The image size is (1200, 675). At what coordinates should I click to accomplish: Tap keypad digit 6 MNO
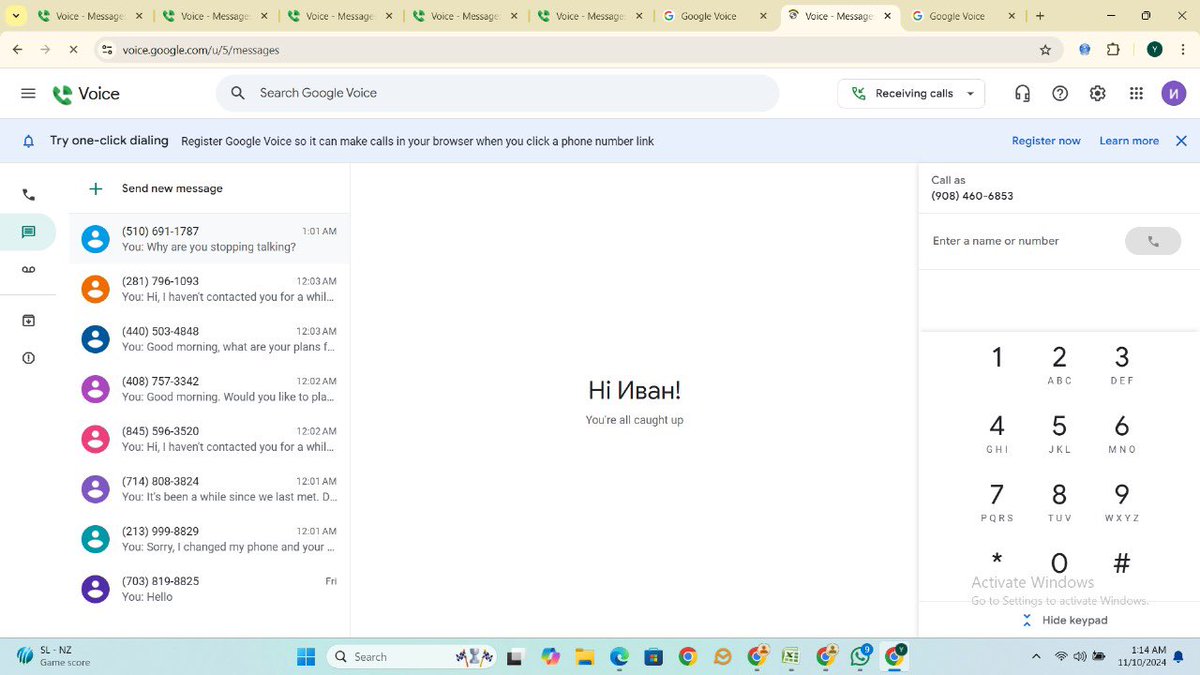pos(1122,433)
